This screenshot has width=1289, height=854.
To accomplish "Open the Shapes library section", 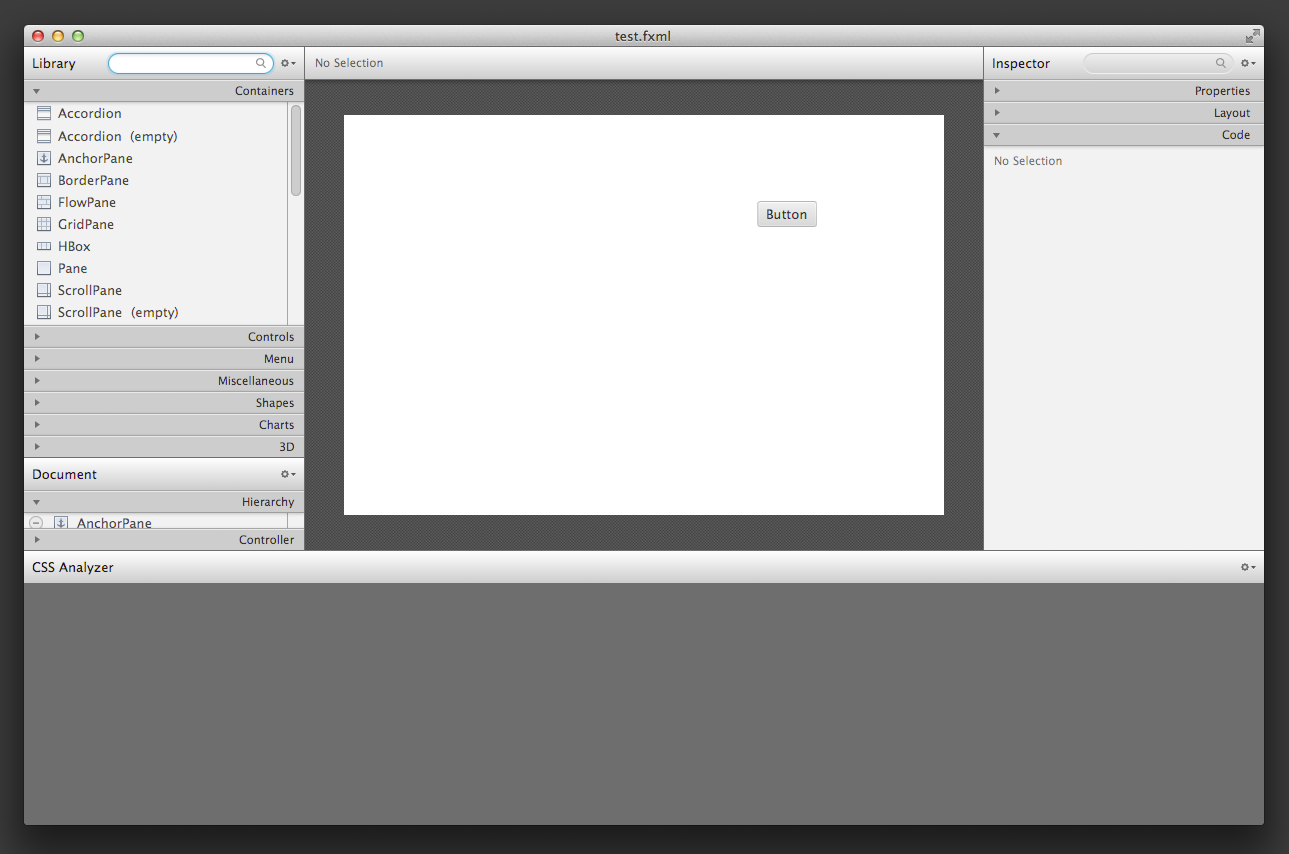I will tap(164, 403).
